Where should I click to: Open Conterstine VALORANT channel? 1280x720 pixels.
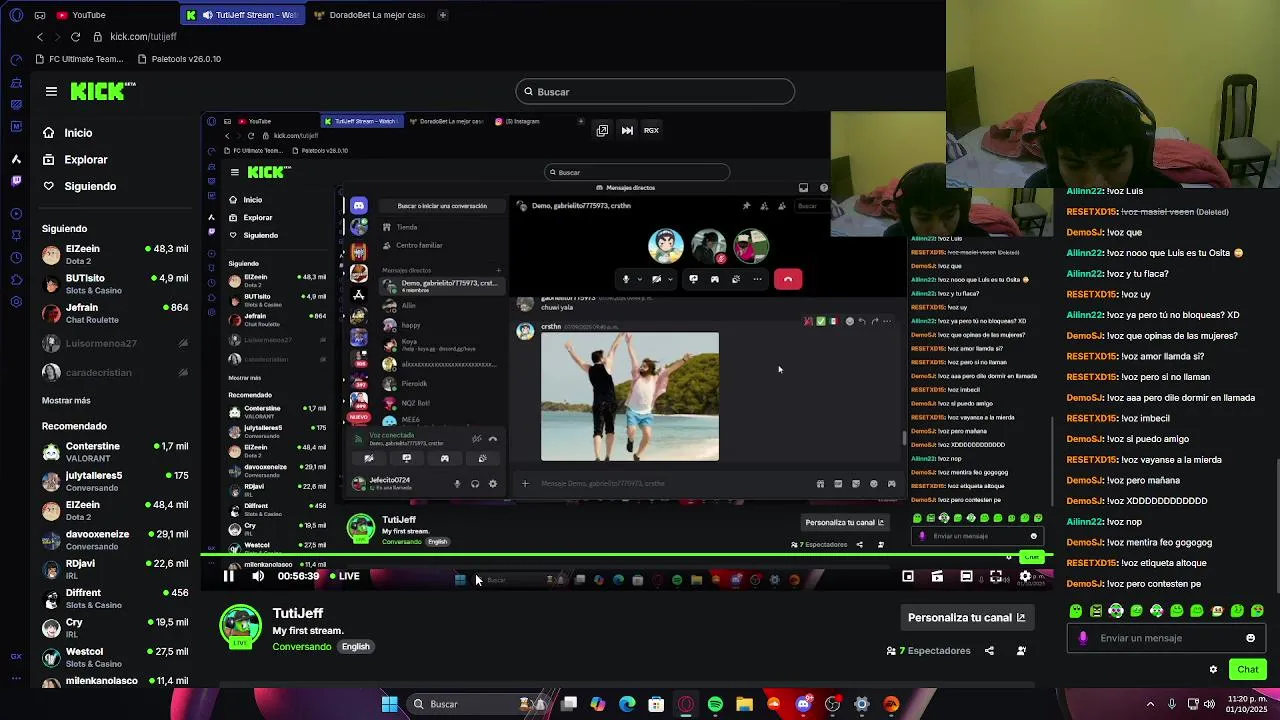coord(115,452)
